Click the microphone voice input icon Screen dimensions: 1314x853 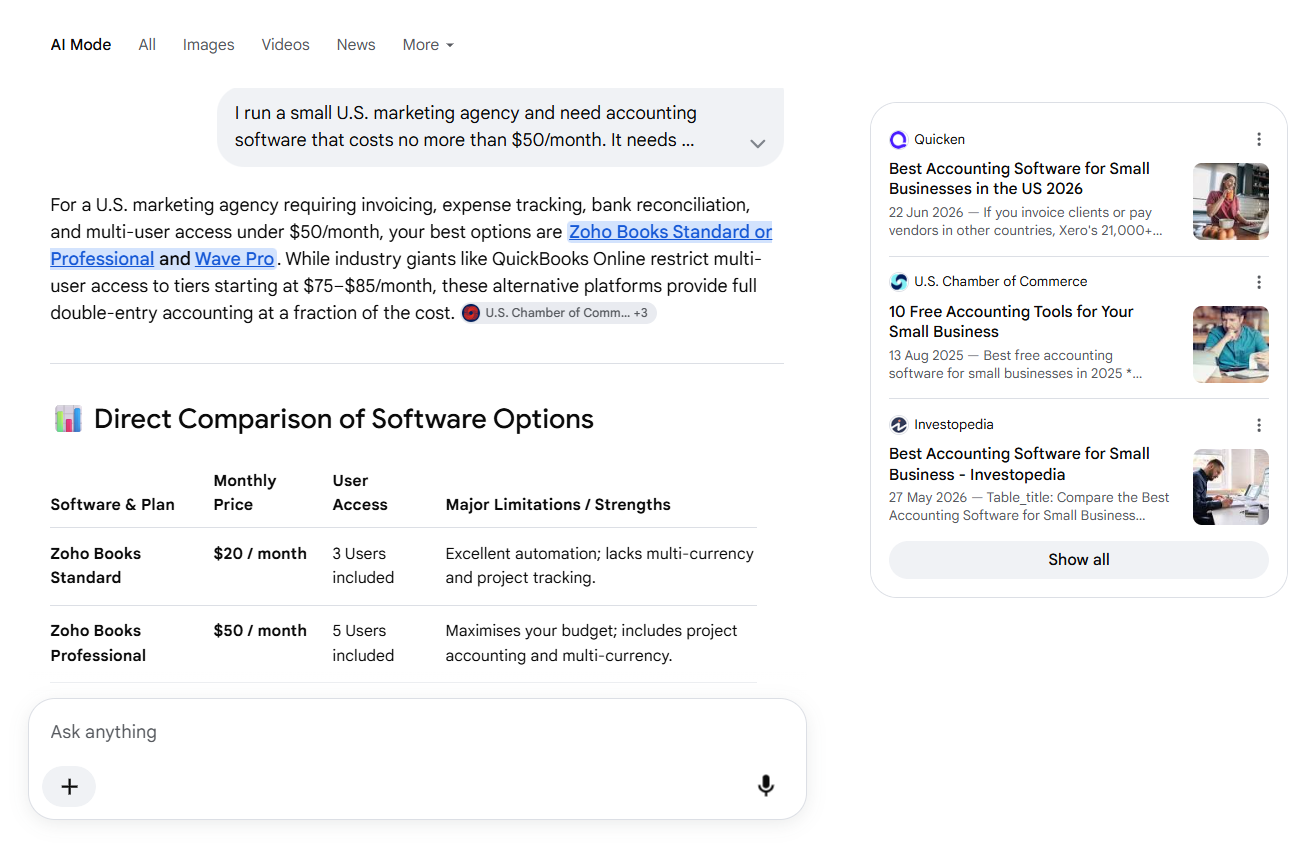coord(766,786)
